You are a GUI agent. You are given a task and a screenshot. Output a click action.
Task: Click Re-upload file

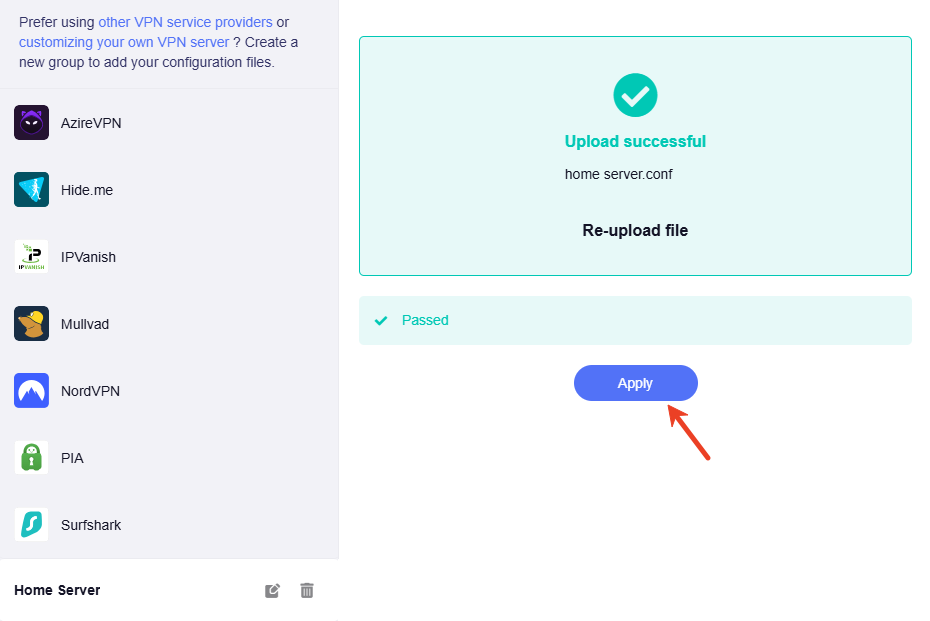coord(635,230)
